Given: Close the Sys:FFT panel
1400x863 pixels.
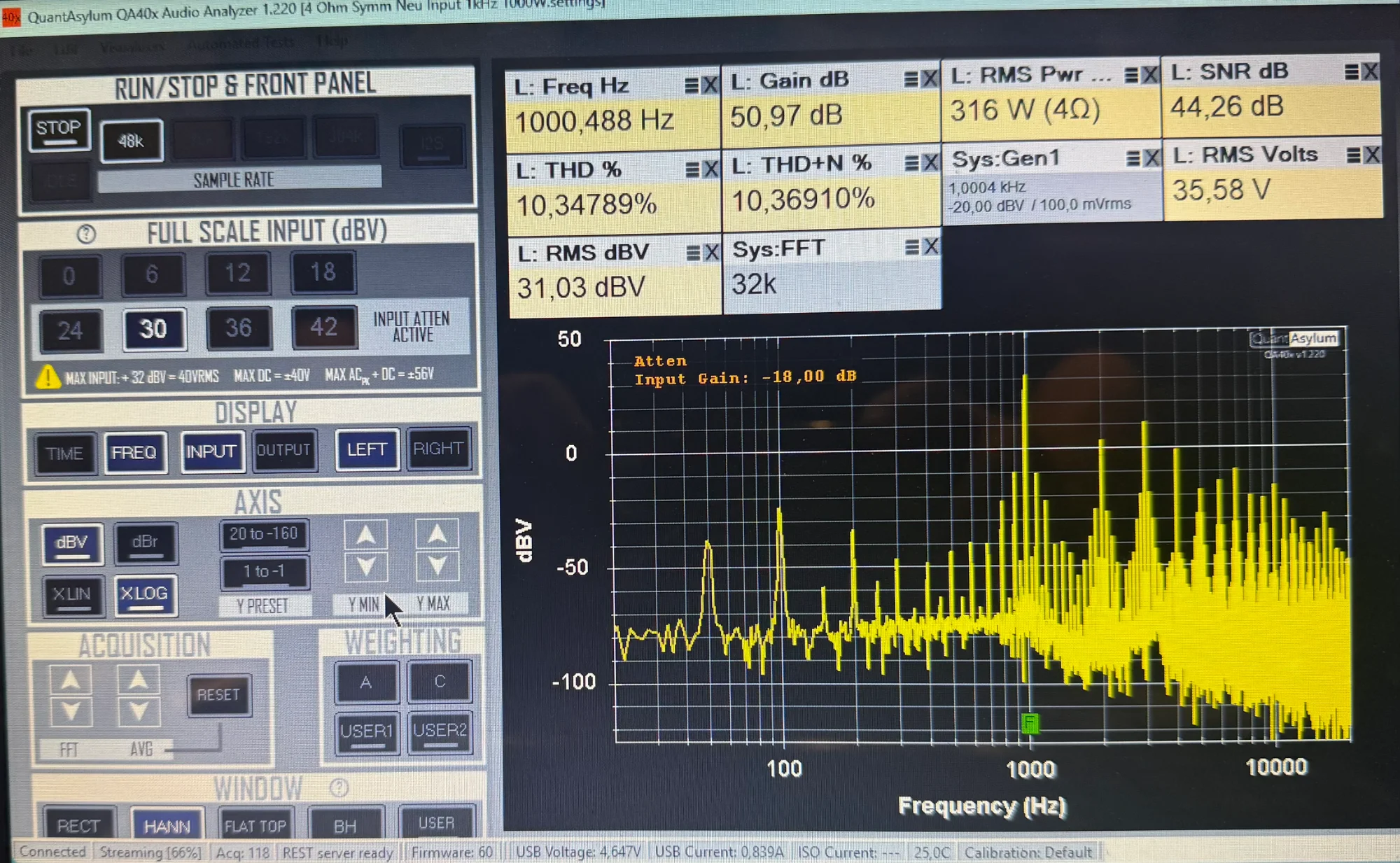Looking at the screenshot, I should click(x=931, y=246).
